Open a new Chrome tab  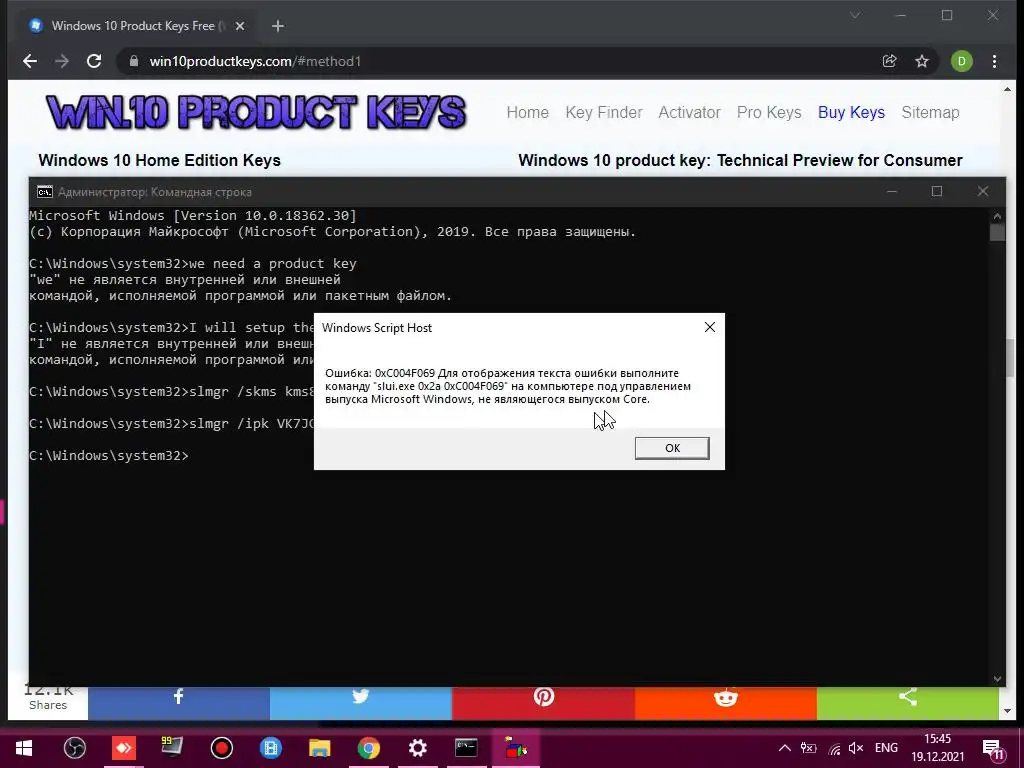[x=278, y=26]
